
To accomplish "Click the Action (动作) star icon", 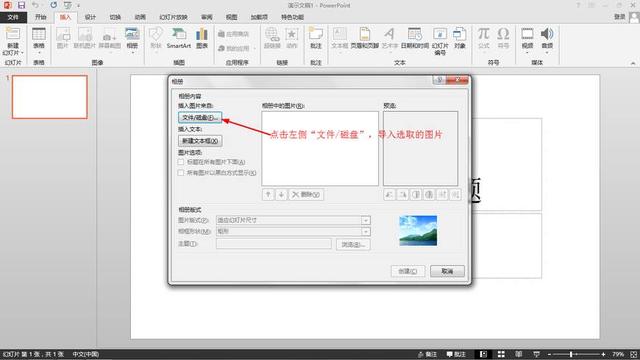I will [291, 38].
